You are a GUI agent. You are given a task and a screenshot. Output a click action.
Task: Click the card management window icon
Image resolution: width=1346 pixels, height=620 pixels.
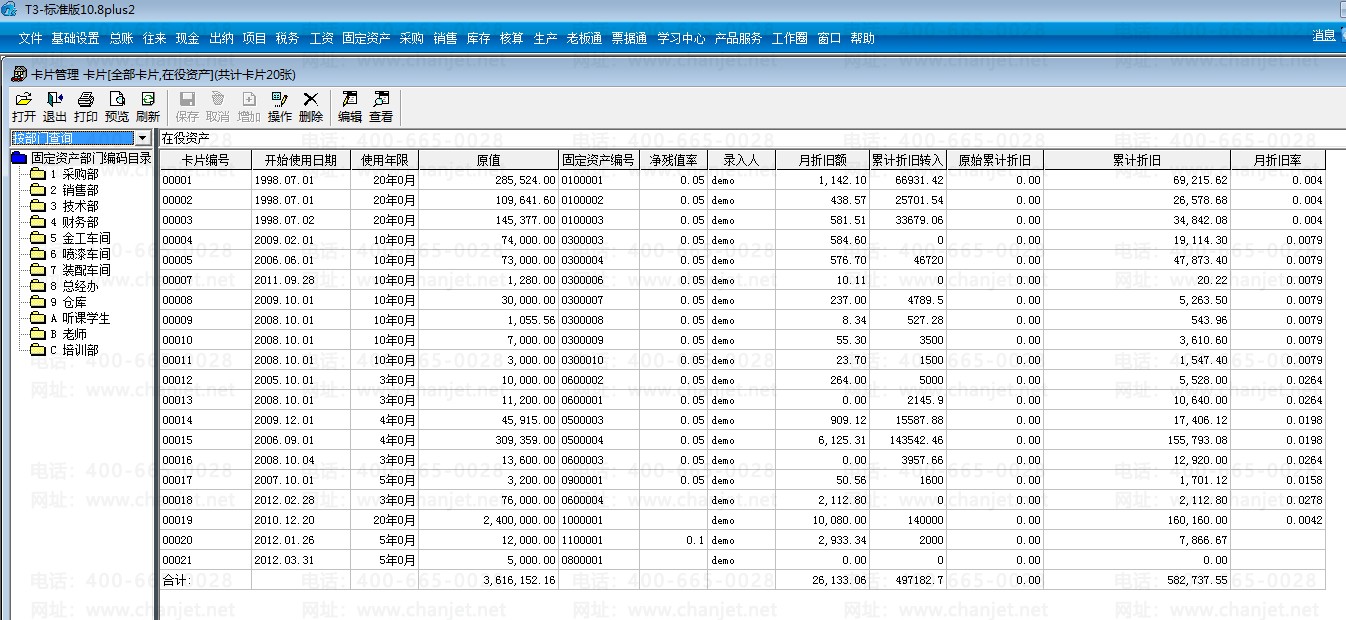pyautogui.click(x=18, y=74)
